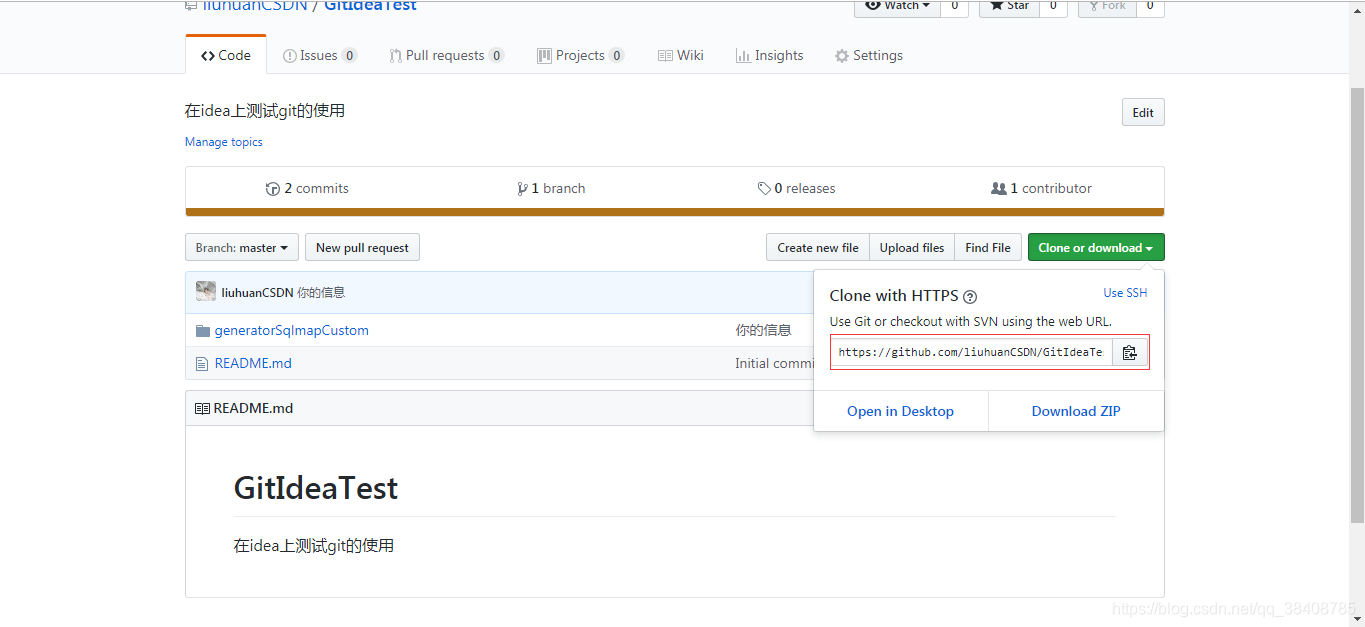Copy clone URL with clipboard icon
1365x627 pixels.
(1129, 352)
